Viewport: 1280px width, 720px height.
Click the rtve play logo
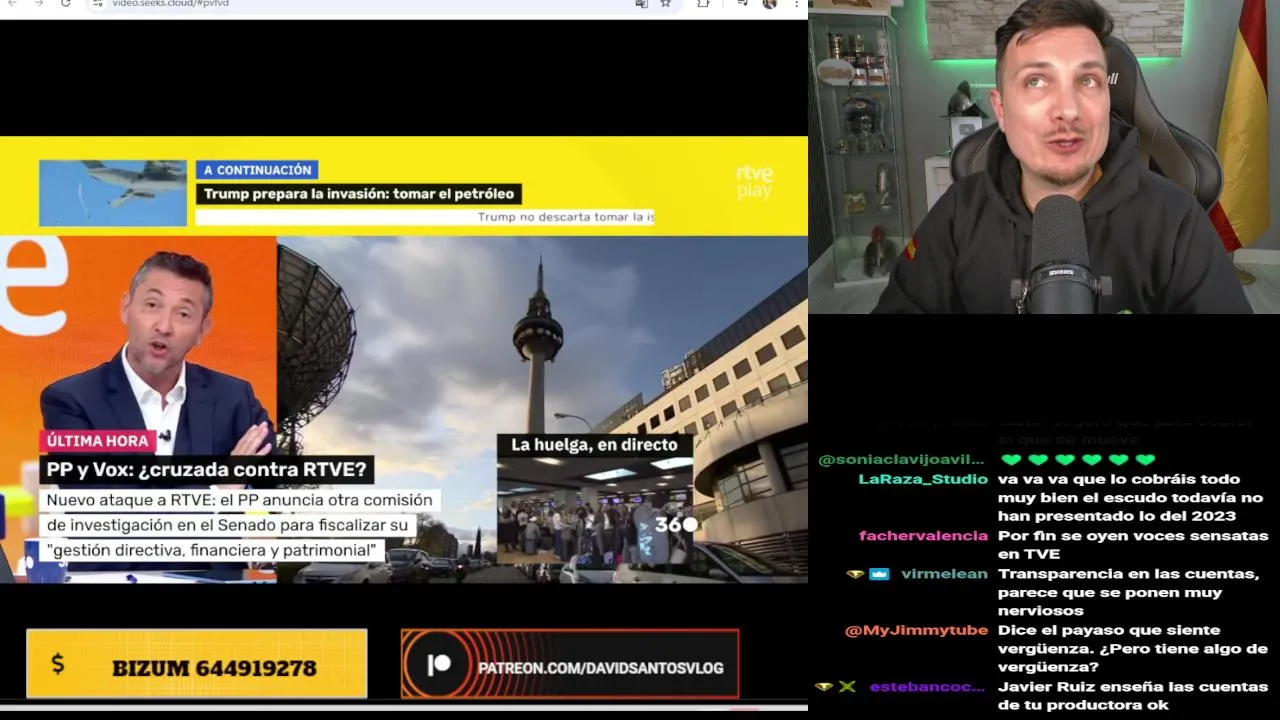click(x=755, y=182)
